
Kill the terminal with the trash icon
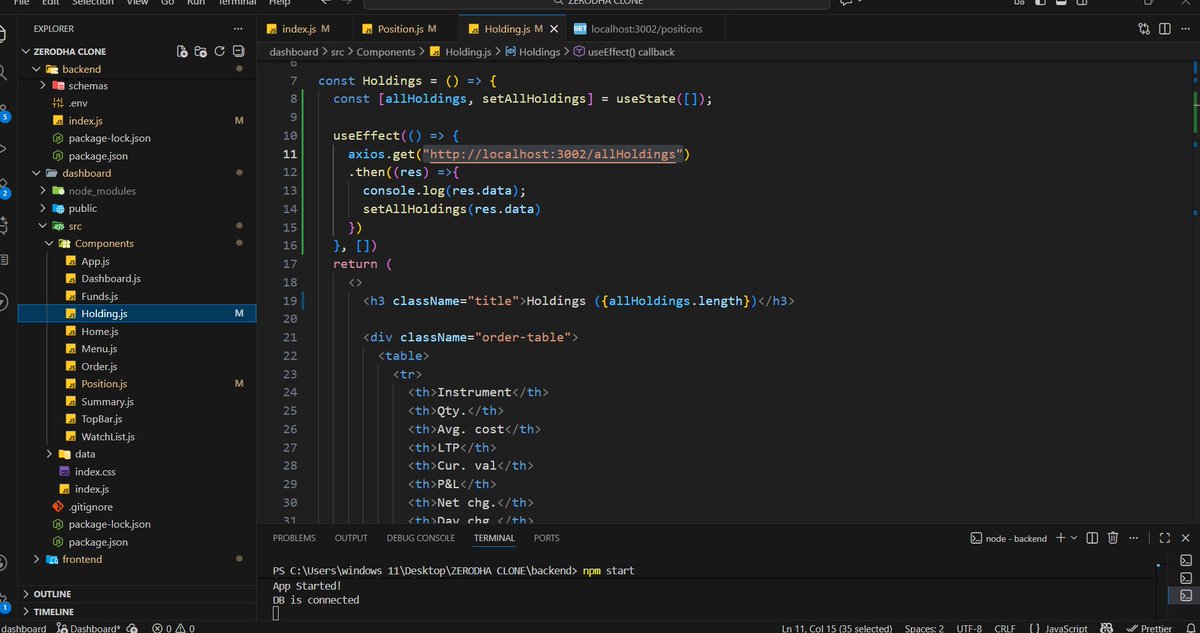(1112, 537)
